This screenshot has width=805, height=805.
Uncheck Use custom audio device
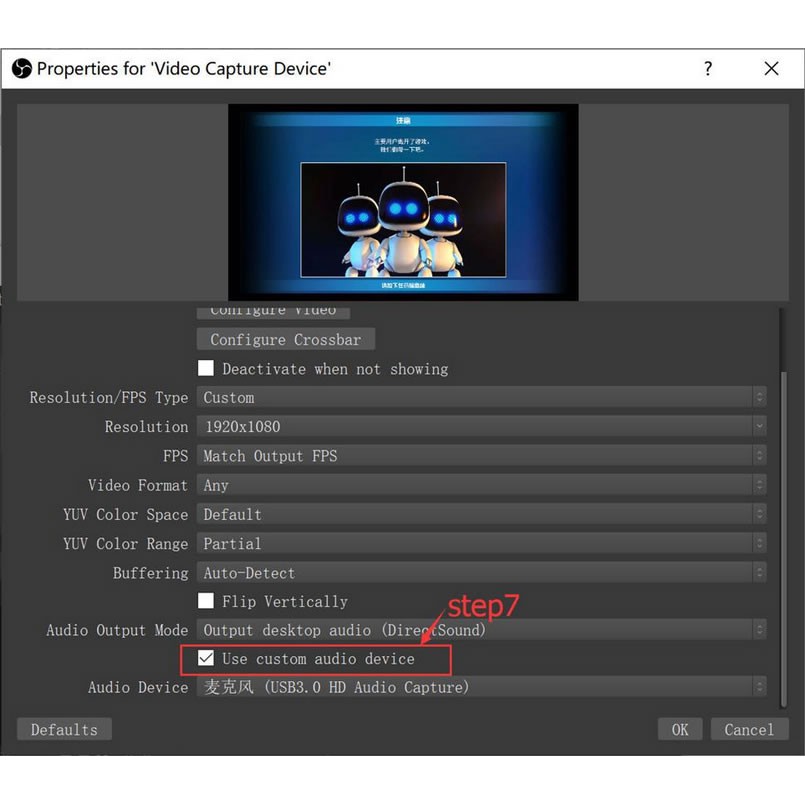tap(206, 659)
